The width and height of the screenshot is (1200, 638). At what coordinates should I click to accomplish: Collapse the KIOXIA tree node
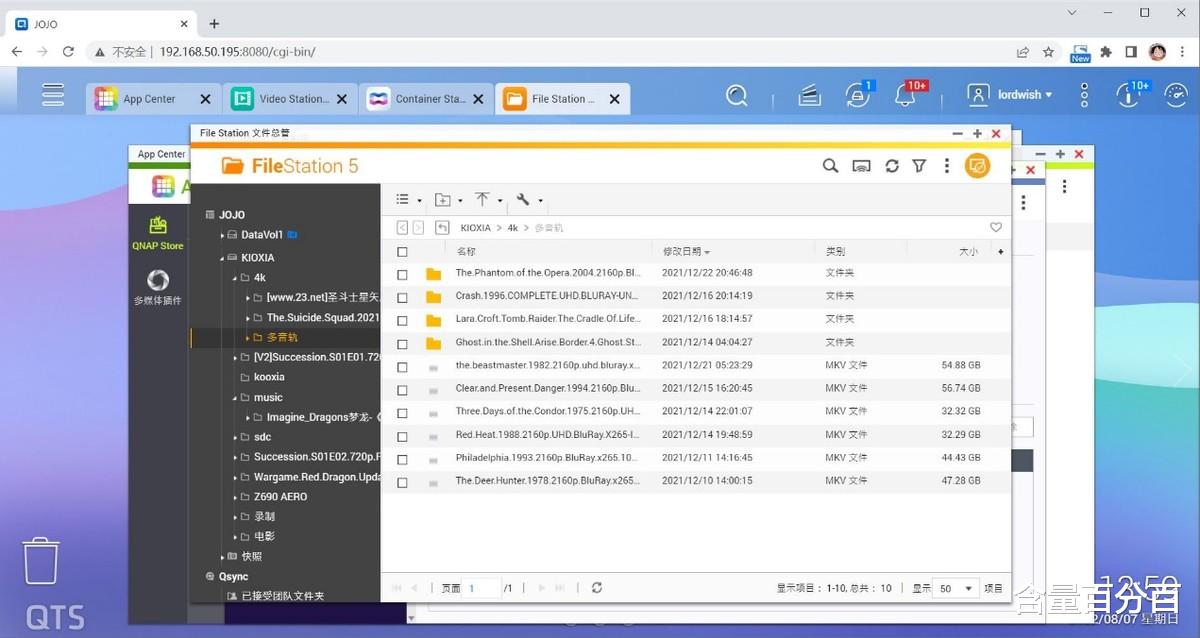[222, 258]
